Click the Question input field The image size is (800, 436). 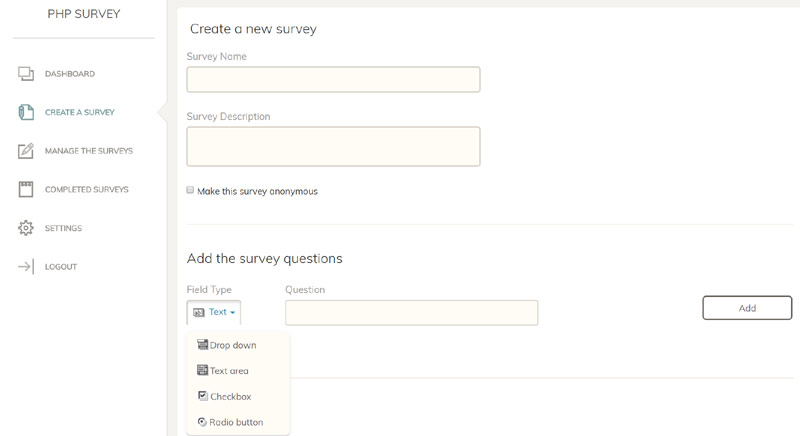click(411, 313)
